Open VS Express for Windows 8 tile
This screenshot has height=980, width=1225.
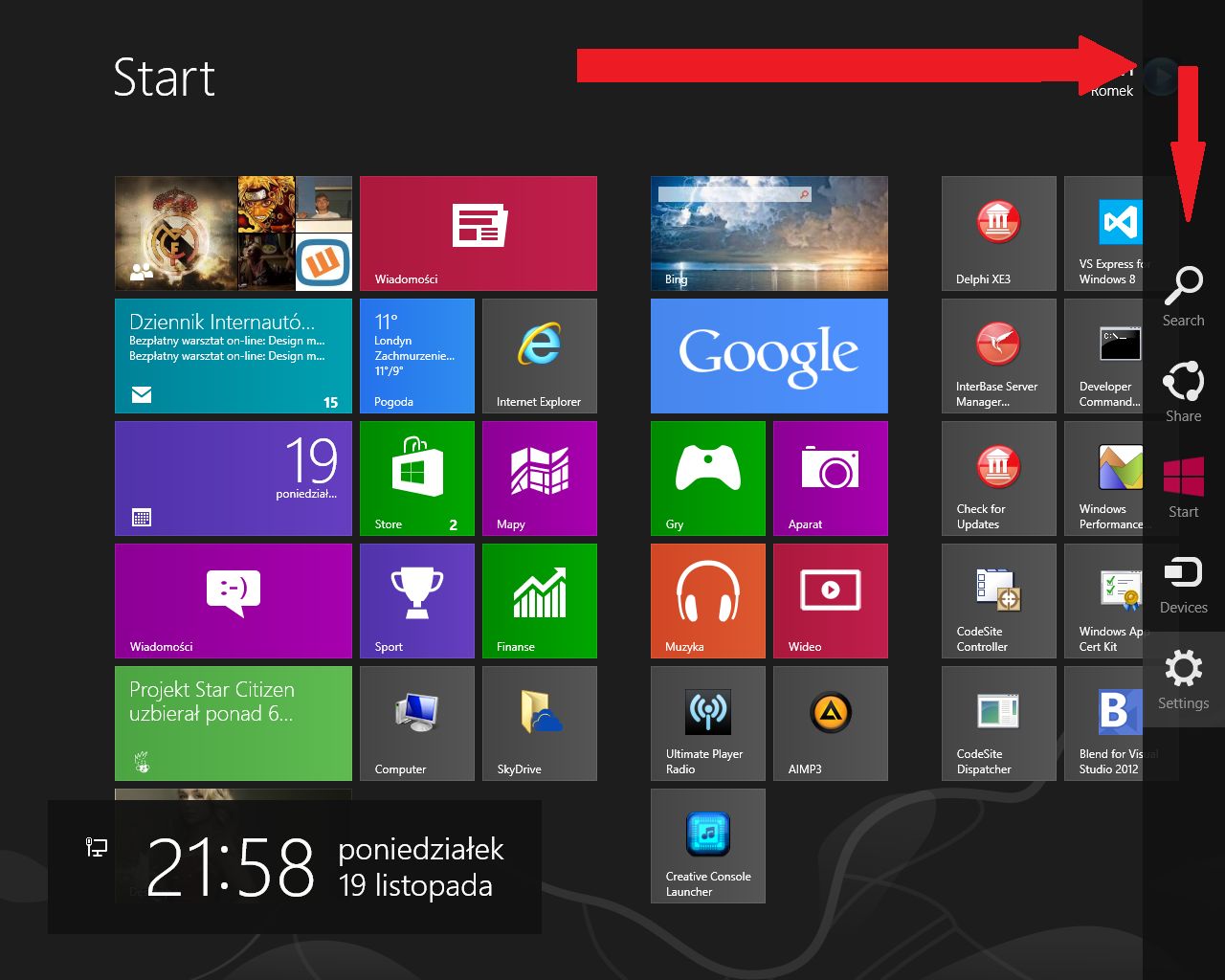click(1103, 234)
